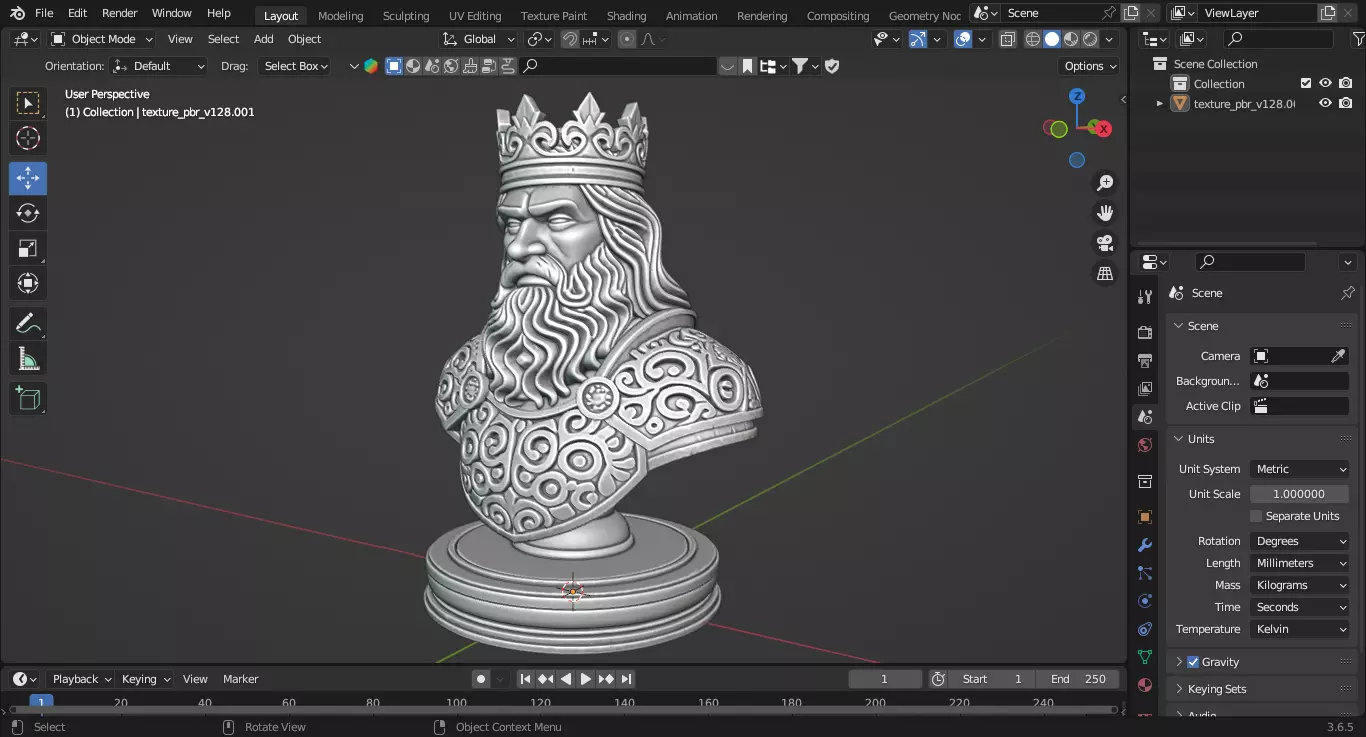Toggle snapping magnet in header
This screenshot has width=1366, height=737.
570,39
